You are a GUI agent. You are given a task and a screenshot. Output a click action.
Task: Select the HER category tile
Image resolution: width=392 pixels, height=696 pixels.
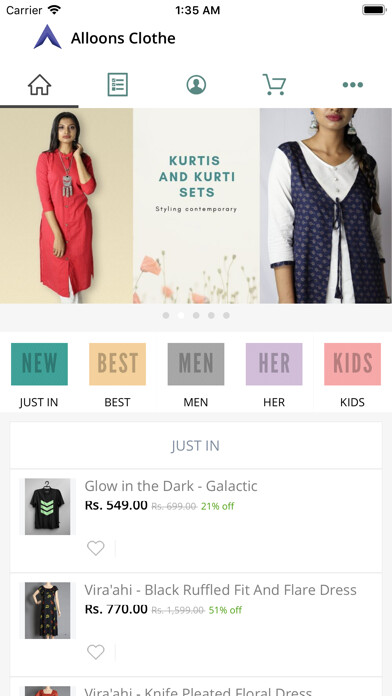pos(274,364)
